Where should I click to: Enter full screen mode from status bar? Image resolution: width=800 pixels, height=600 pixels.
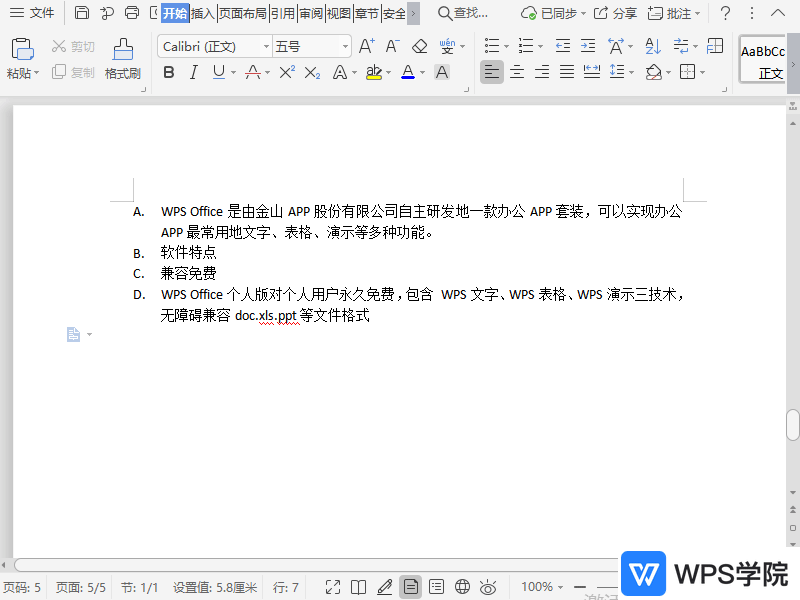pyautogui.click(x=333, y=587)
